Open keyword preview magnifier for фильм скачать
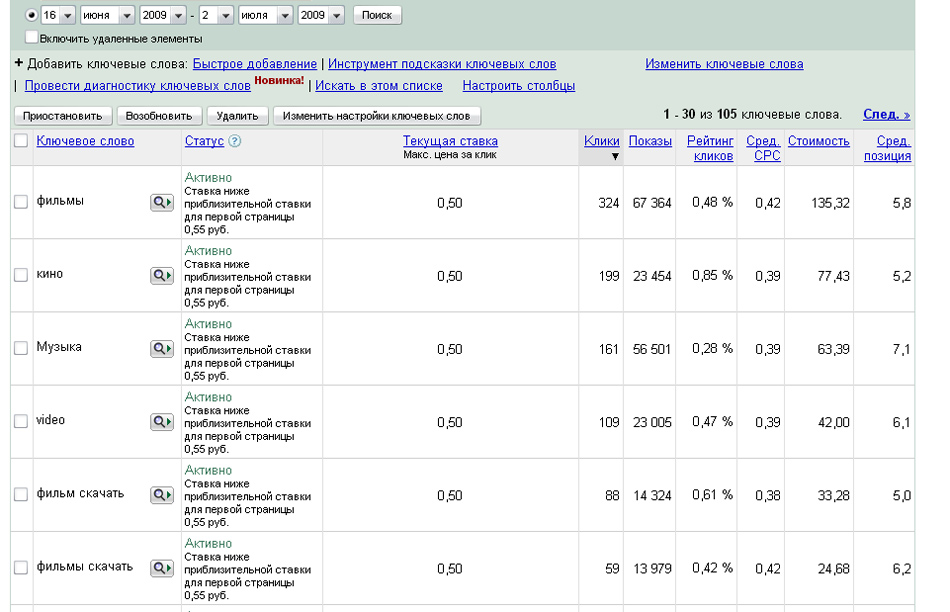Image resolution: width=950 pixels, height=612 pixels. pyautogui.click(x=162, y=495)
